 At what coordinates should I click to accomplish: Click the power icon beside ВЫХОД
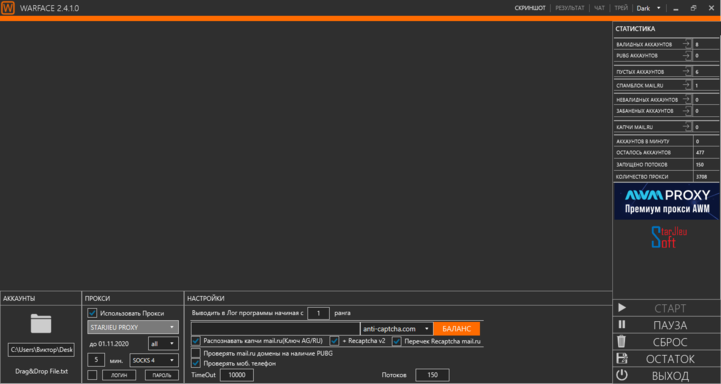tap(622, 375)
